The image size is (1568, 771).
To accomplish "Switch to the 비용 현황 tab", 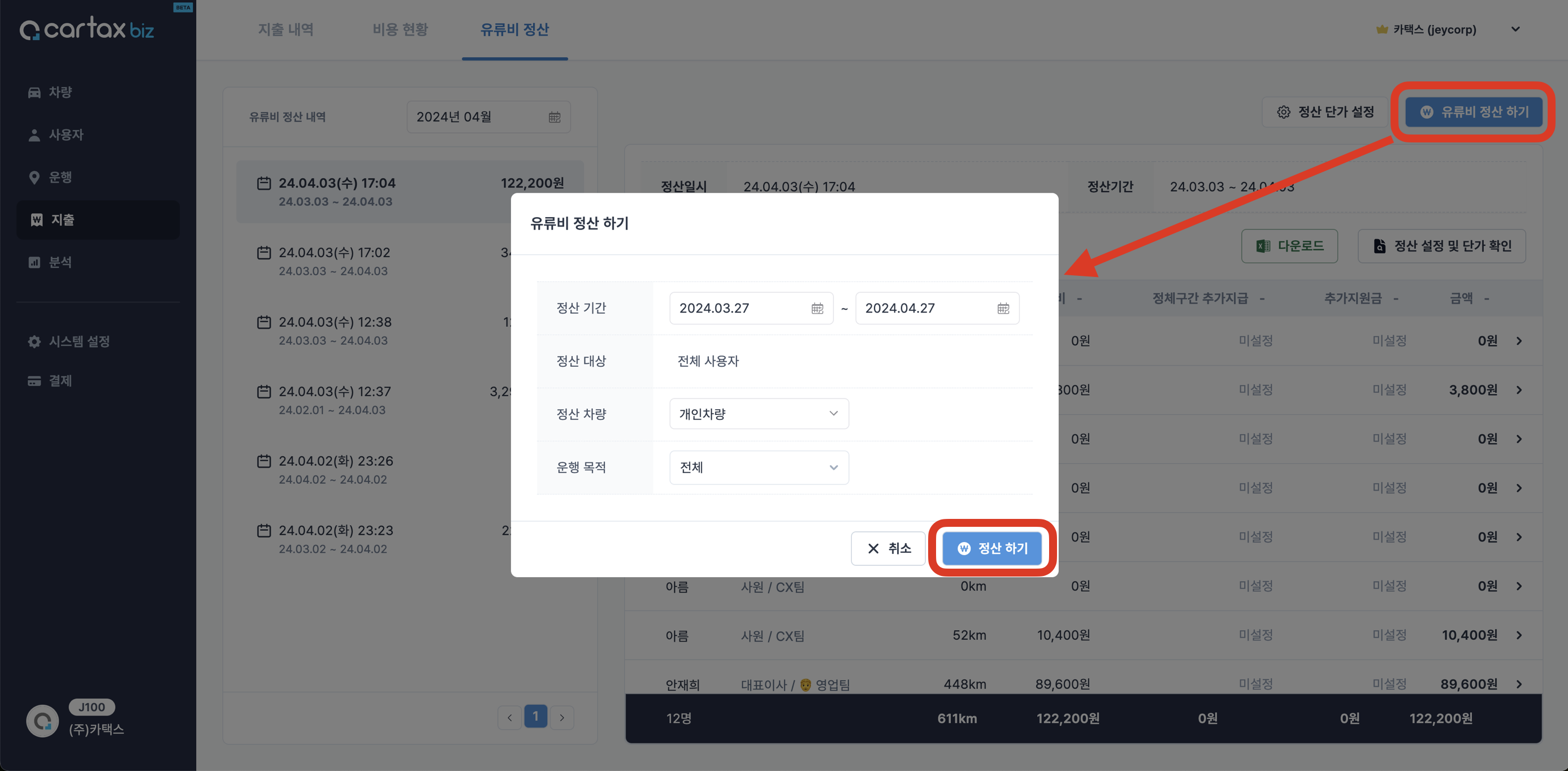I will pos(400,29).
